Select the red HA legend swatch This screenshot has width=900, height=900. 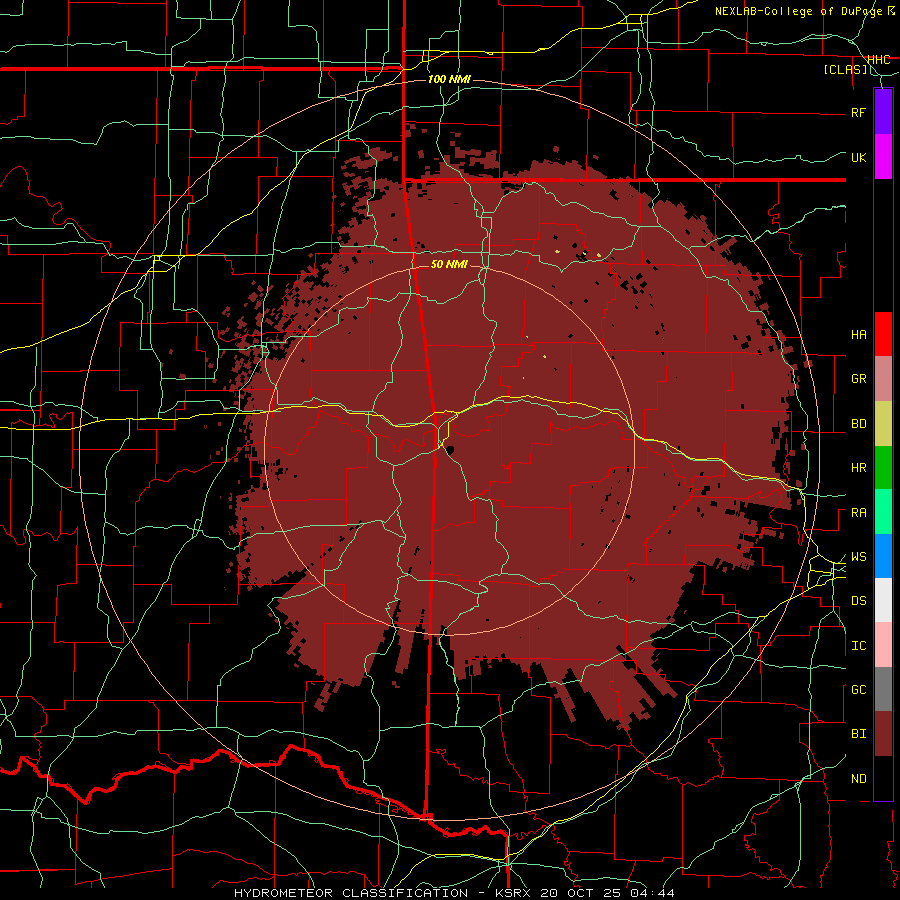(x=883, y=334)
